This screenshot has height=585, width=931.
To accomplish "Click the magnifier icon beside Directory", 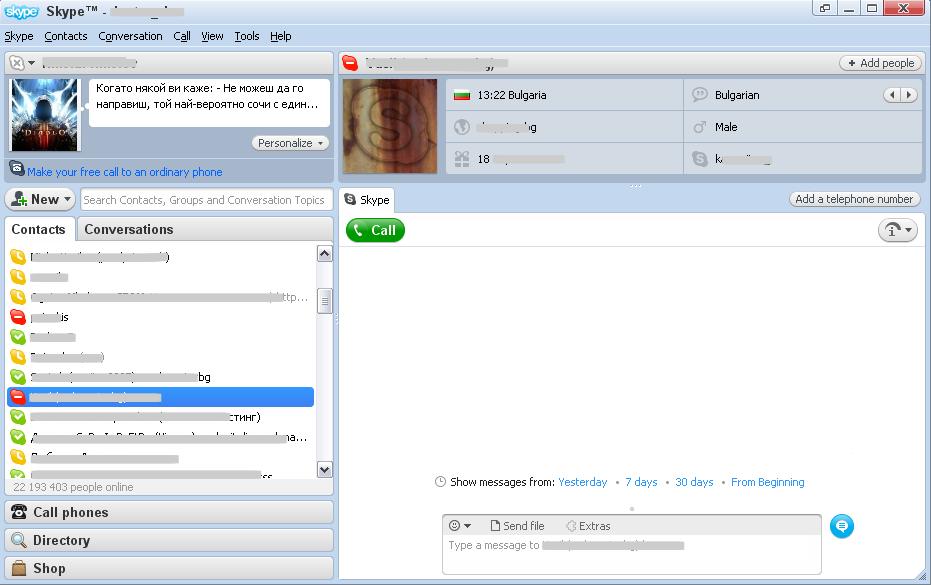I will click(19, 540).
